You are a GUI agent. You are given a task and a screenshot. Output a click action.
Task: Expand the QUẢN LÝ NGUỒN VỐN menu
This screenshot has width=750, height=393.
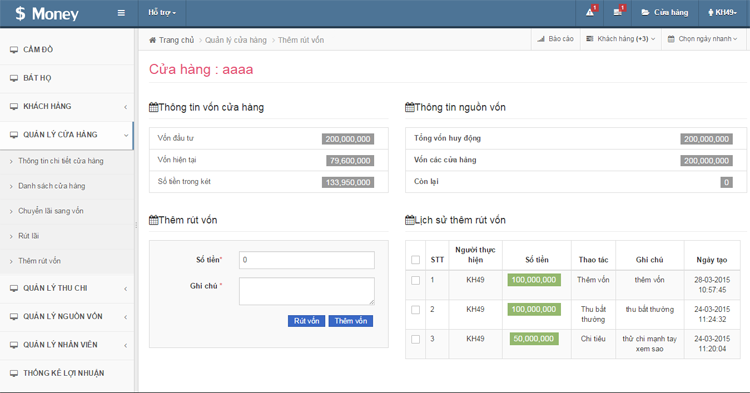click(67, 317)
